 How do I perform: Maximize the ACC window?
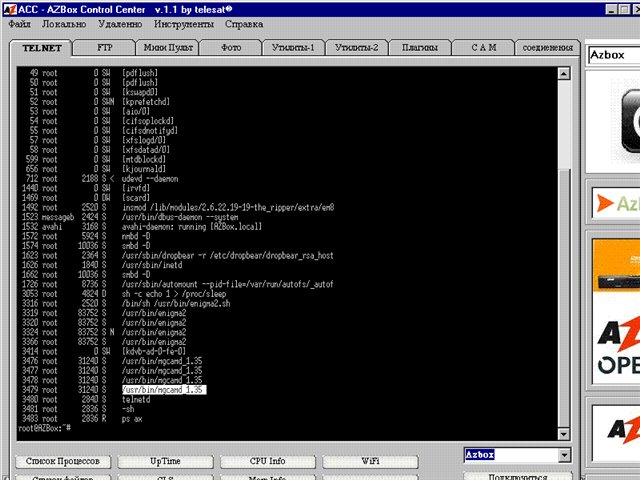pos(624,9)
